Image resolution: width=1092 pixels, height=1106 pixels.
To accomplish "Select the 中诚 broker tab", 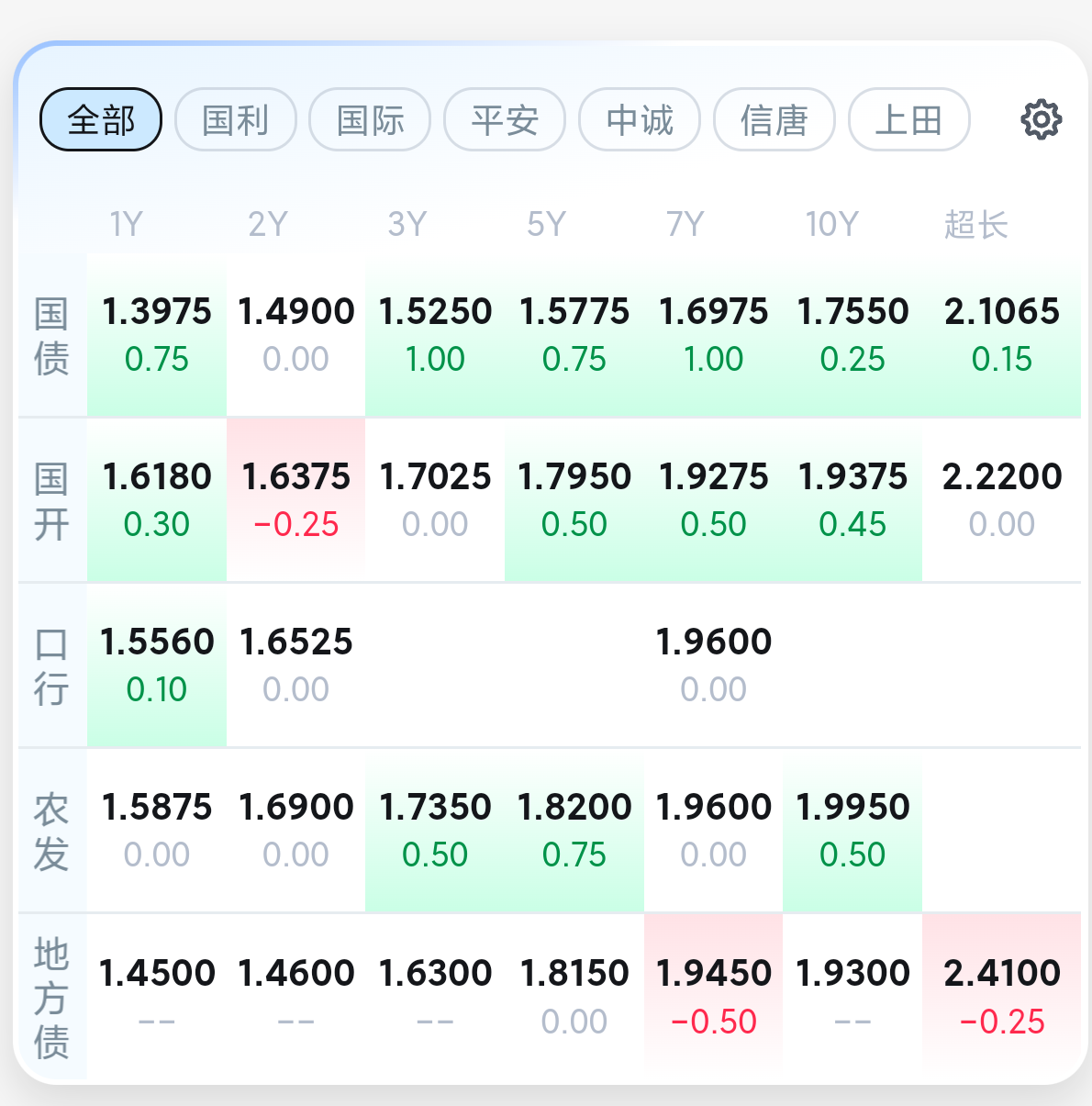I will [x=640, y=119].
